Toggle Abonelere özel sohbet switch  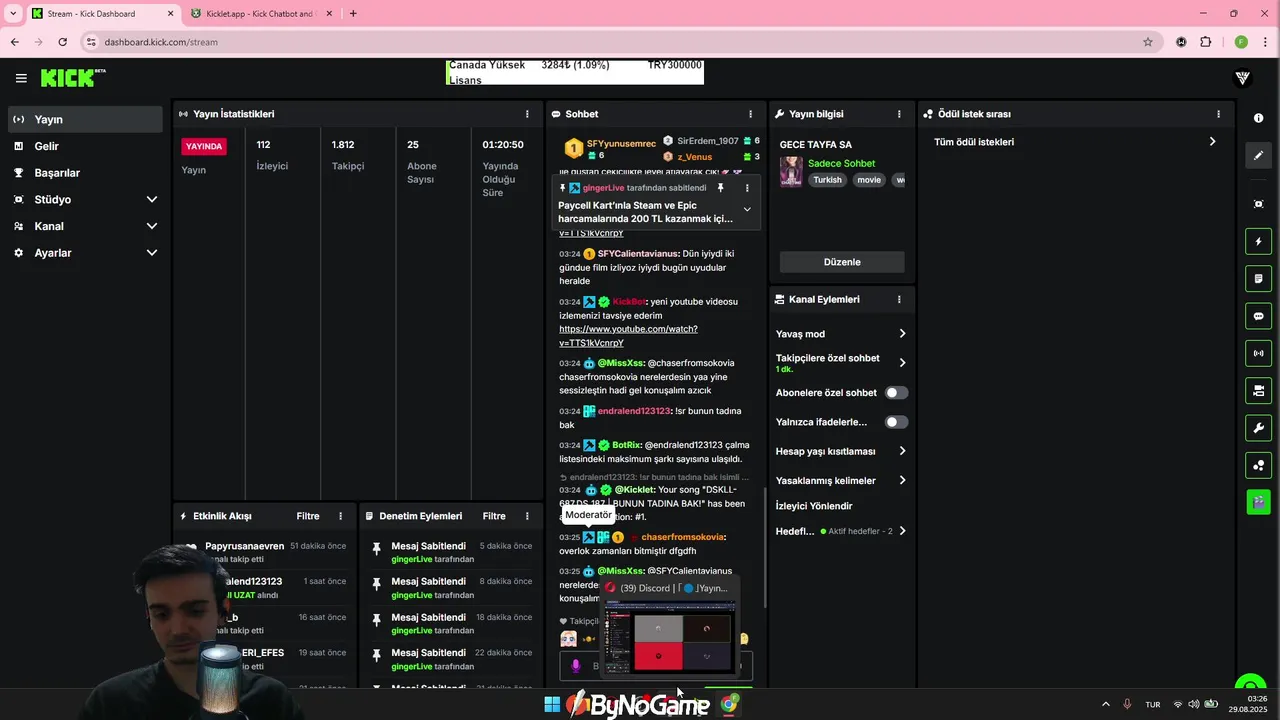pyautogui.click(x=896, y=393)
